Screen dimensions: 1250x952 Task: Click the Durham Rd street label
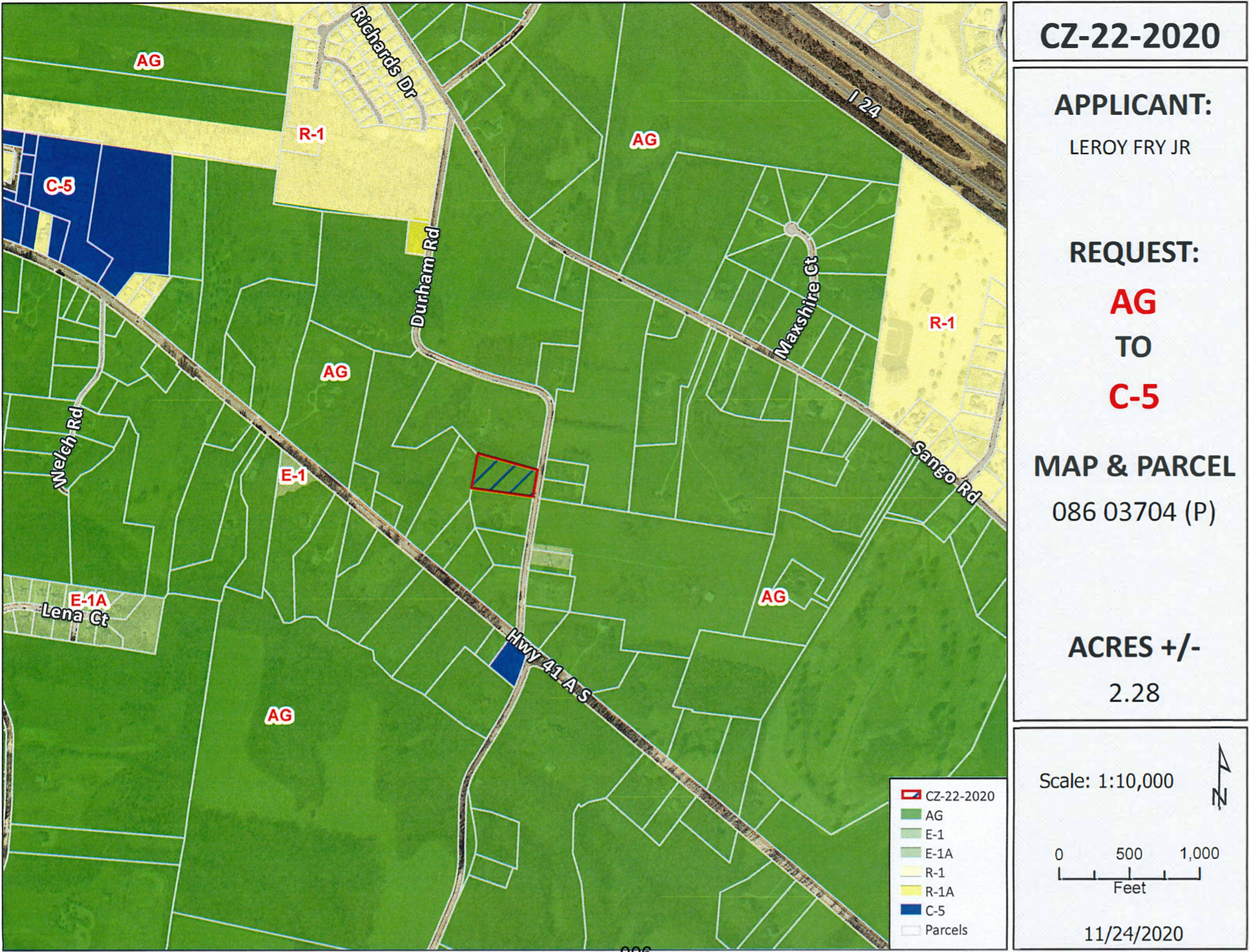pos(425,277)
